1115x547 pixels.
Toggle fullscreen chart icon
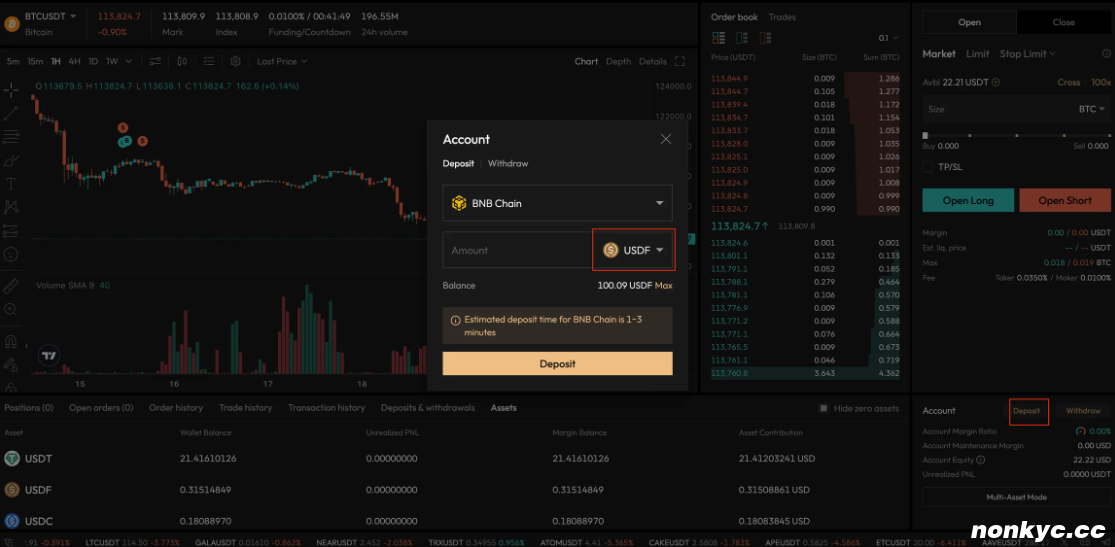tap(679, 61)
